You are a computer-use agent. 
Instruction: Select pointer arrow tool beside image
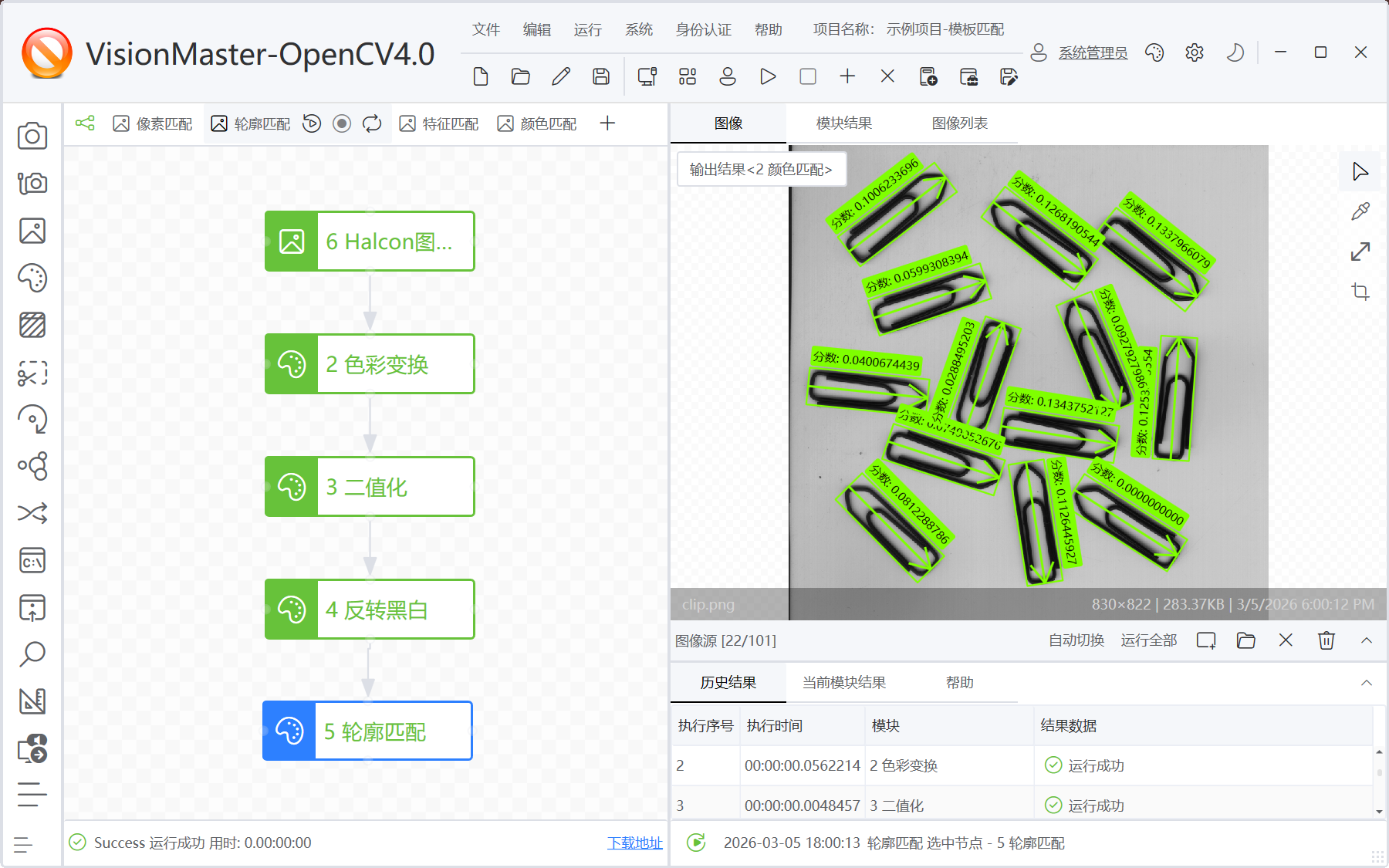click(1360, 171)
